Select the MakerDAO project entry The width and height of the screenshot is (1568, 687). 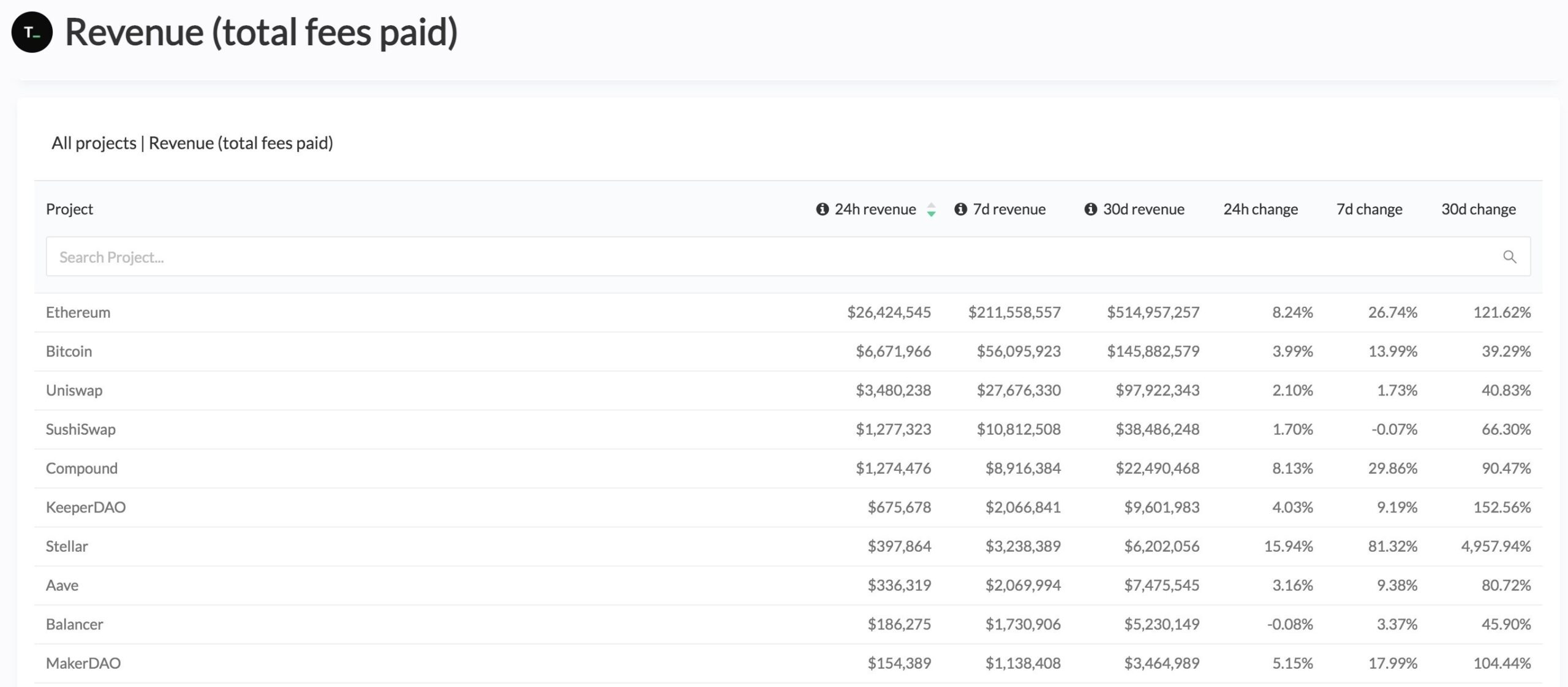83,663
